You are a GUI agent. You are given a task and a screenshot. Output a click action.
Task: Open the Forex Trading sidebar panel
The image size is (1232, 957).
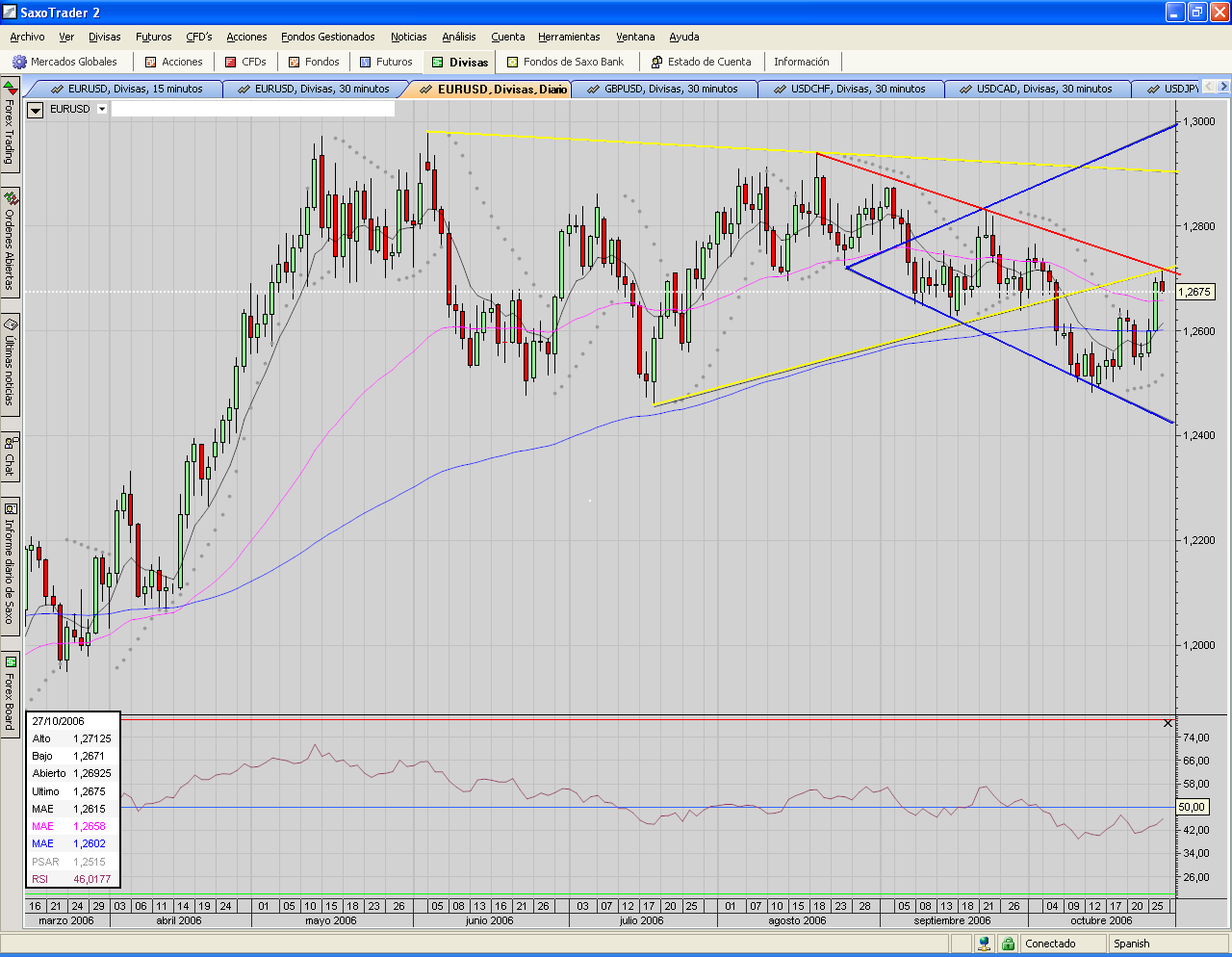coord(10,125)
